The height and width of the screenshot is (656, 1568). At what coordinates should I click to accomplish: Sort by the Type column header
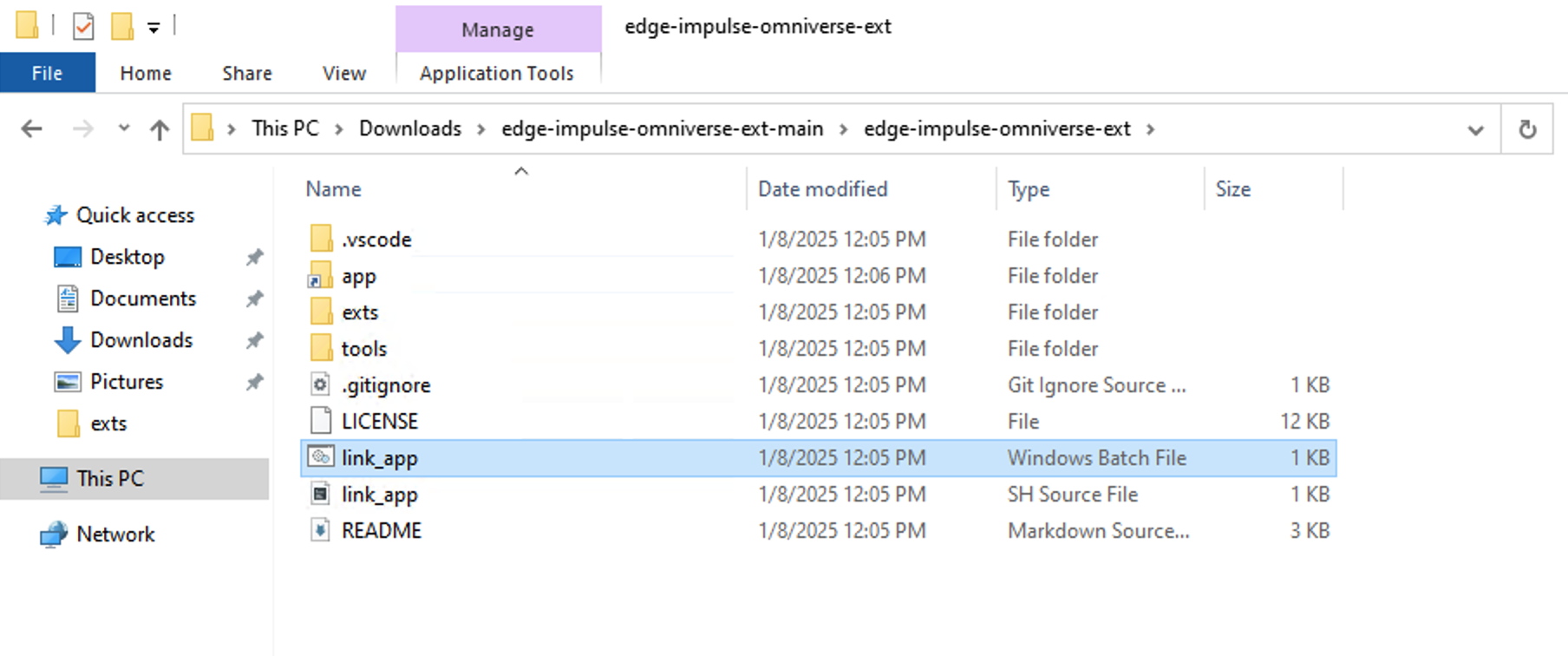[1029, 189]
